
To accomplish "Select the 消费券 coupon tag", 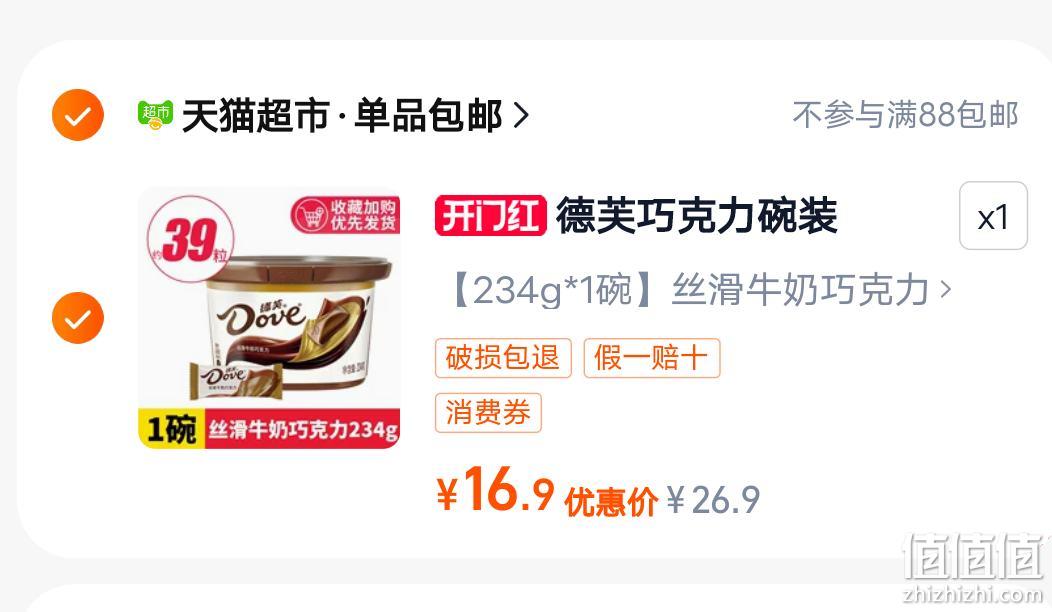I will [488, 413].
